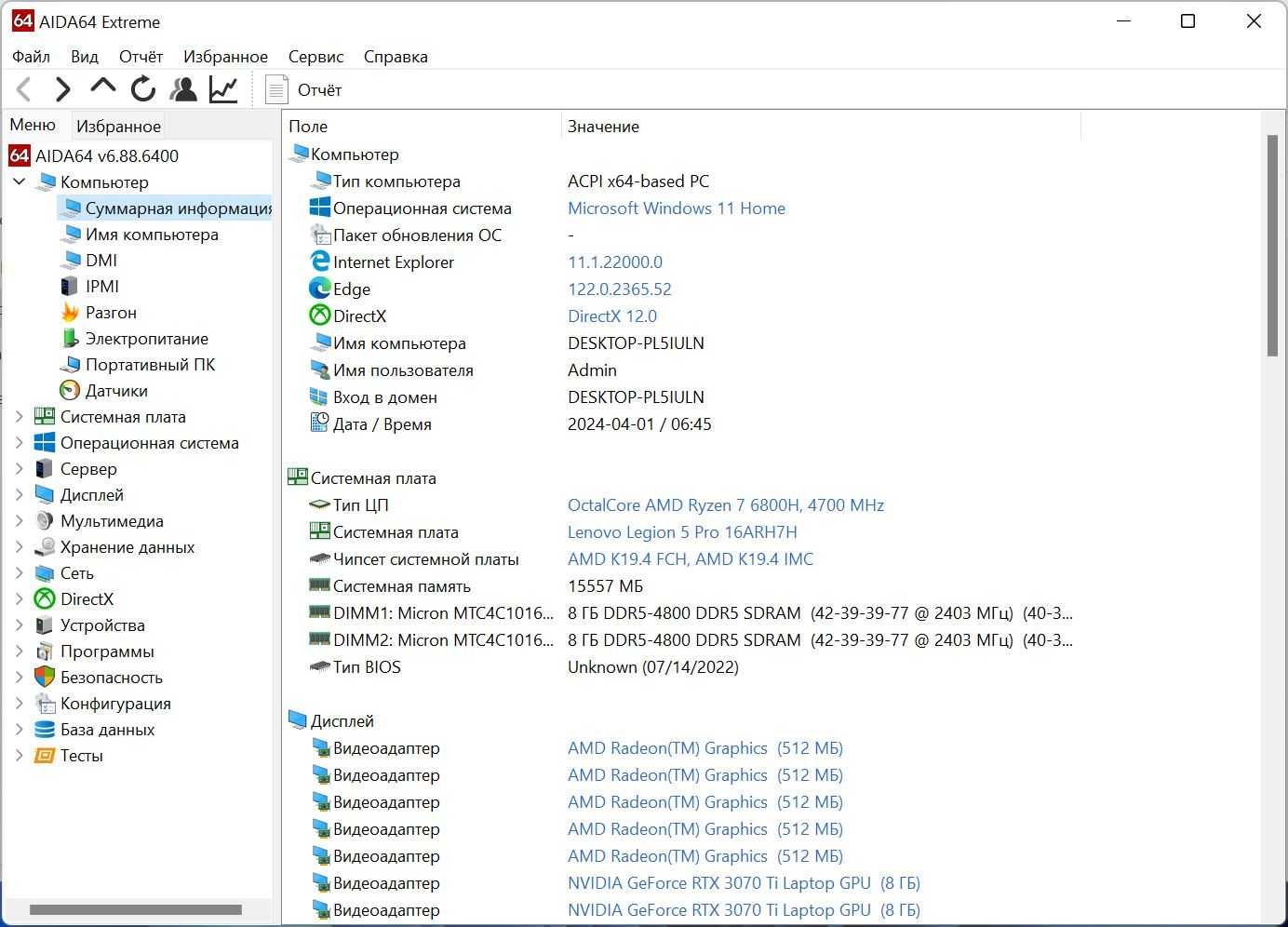
Task: Click the IPMI server icon in tree
Action: tap(71, 287)
